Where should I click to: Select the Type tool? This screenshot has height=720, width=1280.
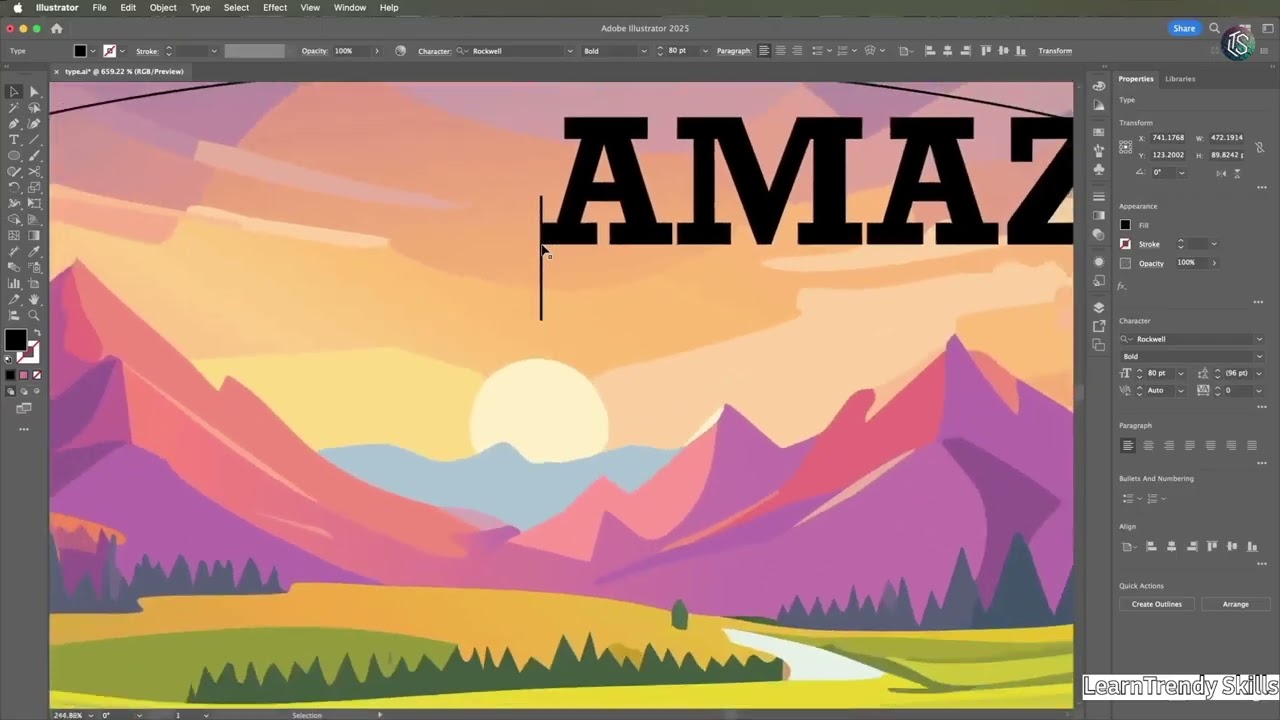(14, 140)
